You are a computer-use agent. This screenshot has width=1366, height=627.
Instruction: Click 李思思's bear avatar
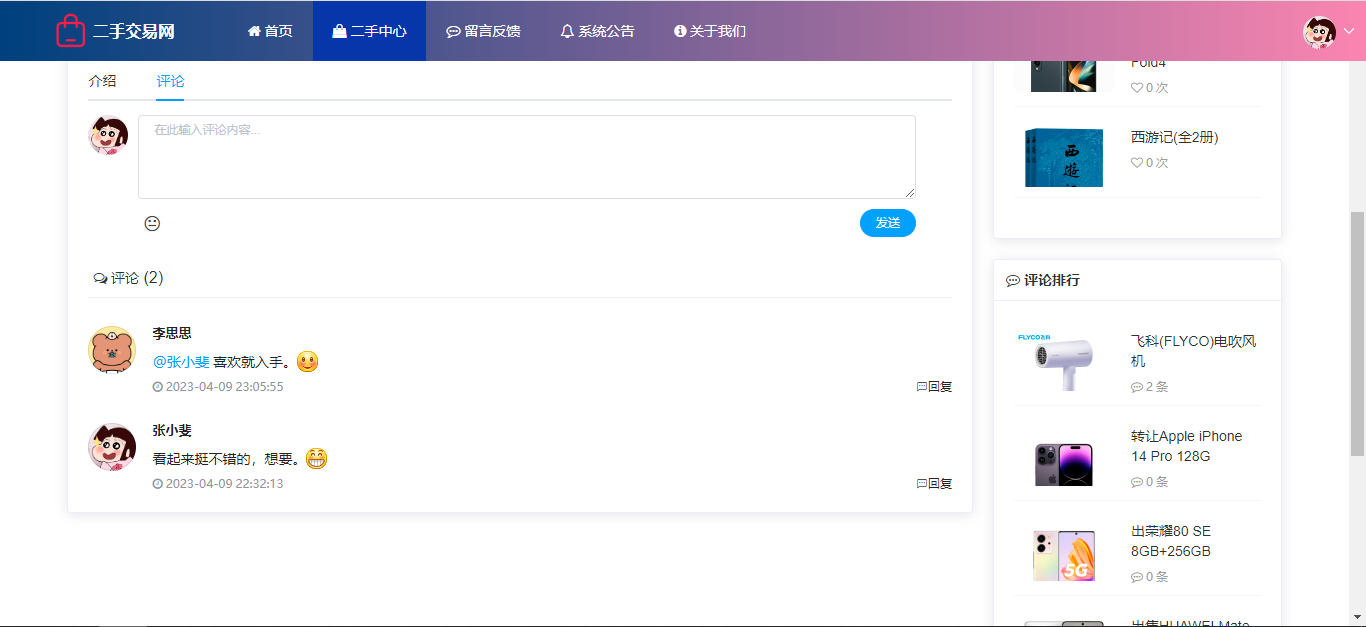tap(112, 350)
